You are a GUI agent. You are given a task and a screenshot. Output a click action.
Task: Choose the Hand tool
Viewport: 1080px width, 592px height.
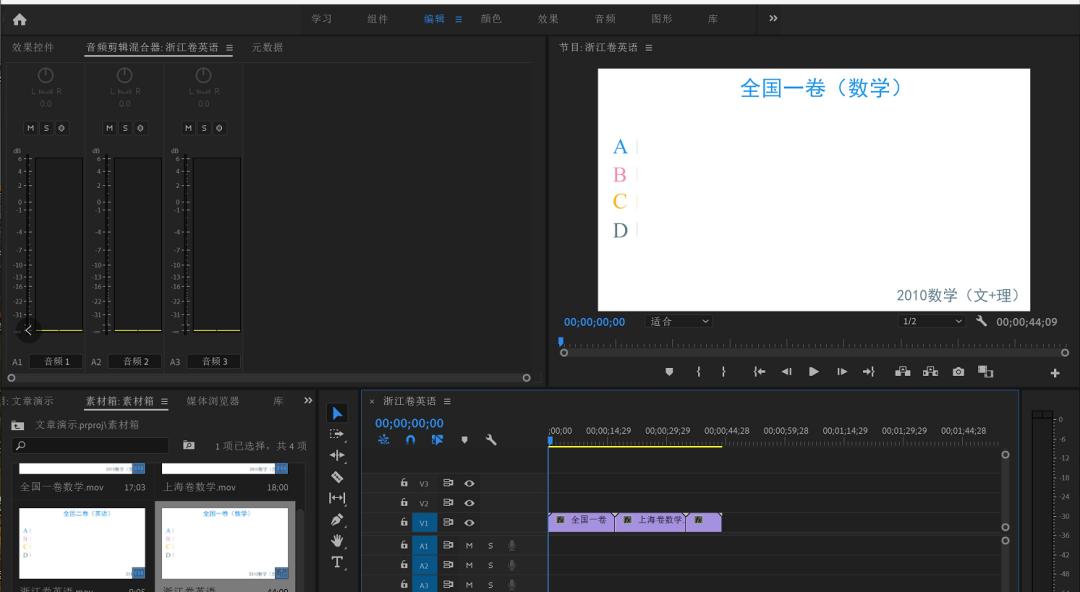(337, 540)
